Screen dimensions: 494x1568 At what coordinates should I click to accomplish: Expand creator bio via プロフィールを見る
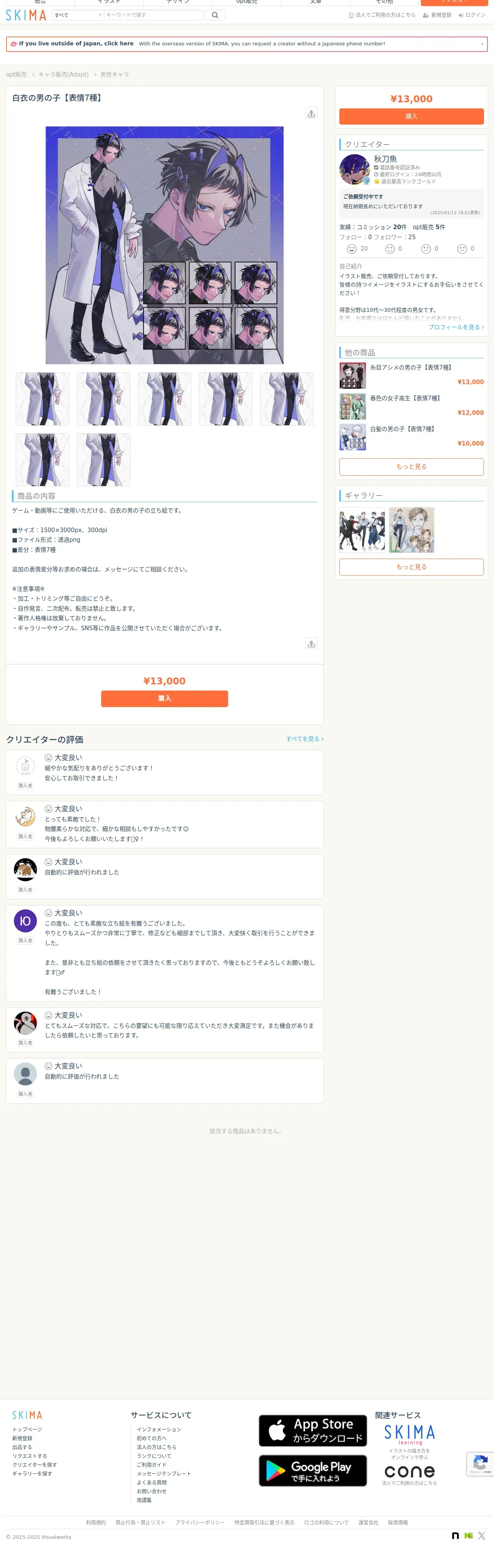coord(456,328)
